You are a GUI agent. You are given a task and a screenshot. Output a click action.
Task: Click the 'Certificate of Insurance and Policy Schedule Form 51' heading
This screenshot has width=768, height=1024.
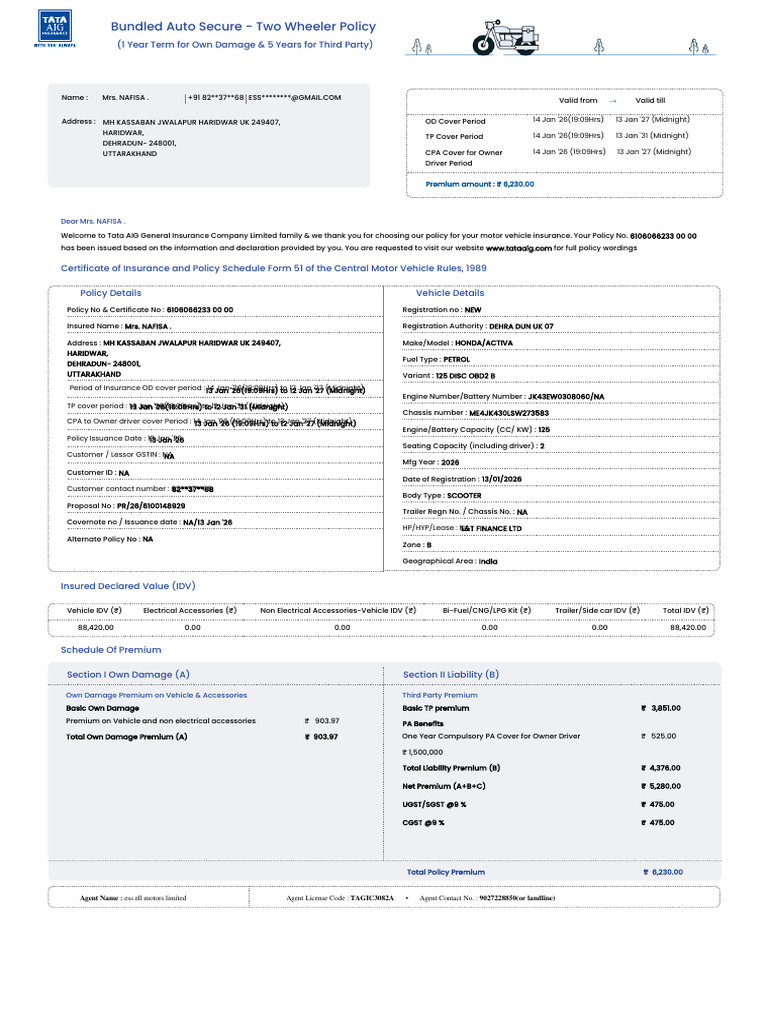pyautogui.click(x=274, y=268)
